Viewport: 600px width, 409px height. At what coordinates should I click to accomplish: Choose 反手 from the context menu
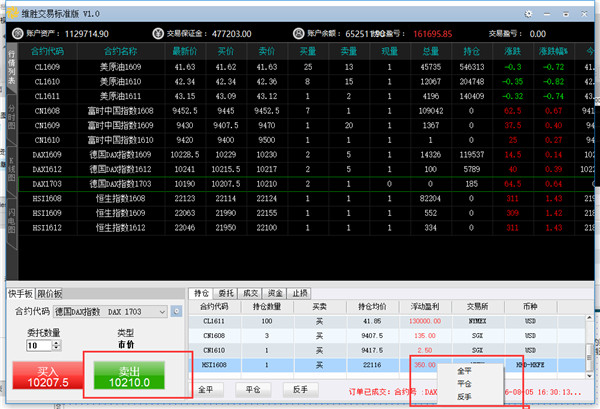pyautogui.click(x=464, y=397)
